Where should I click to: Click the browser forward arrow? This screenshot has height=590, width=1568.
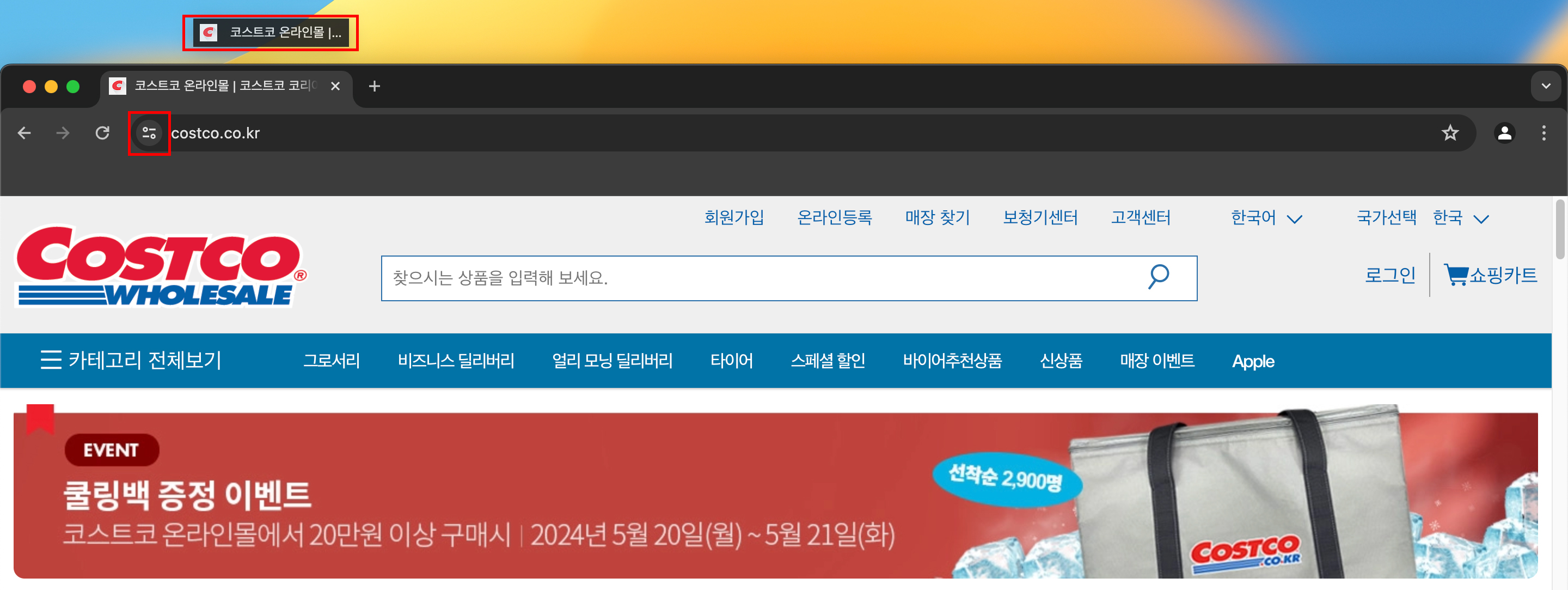pyautogui.click(x=63, y=133)
